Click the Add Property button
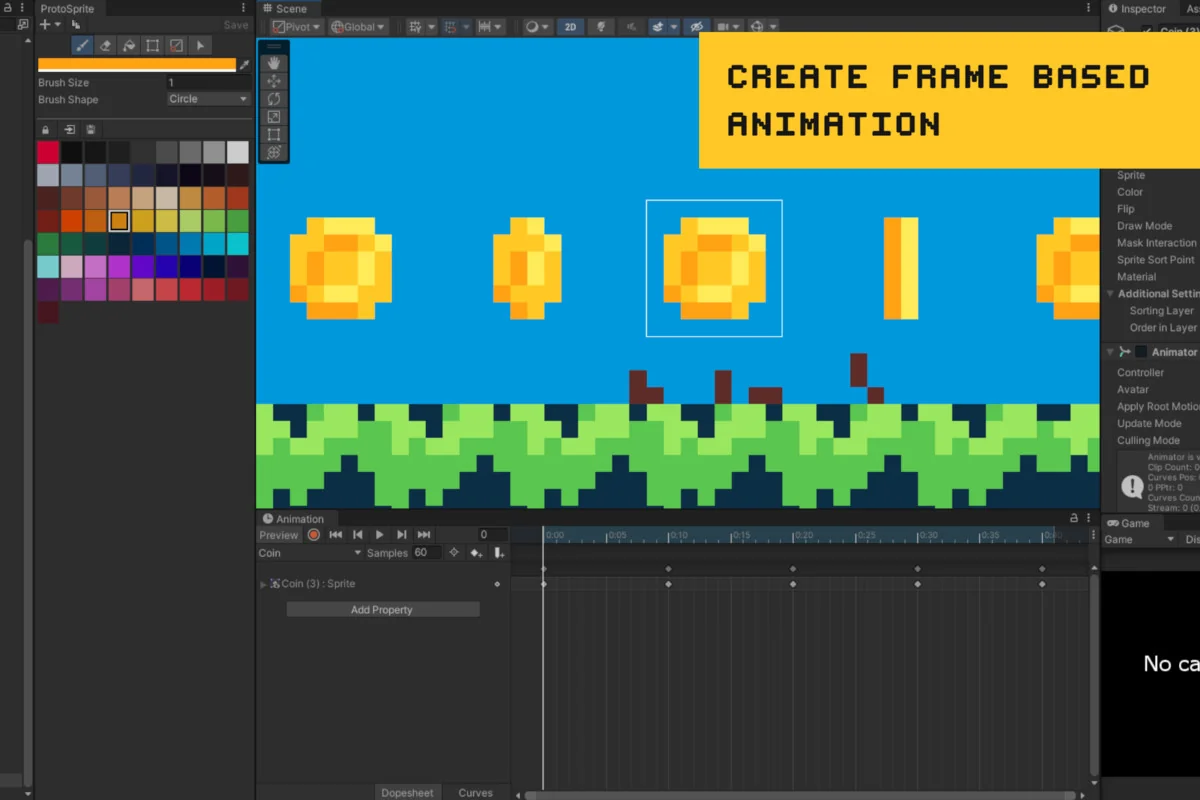Image resolution: width=1200 pixels, height=800 pixels. pos(382,610)
